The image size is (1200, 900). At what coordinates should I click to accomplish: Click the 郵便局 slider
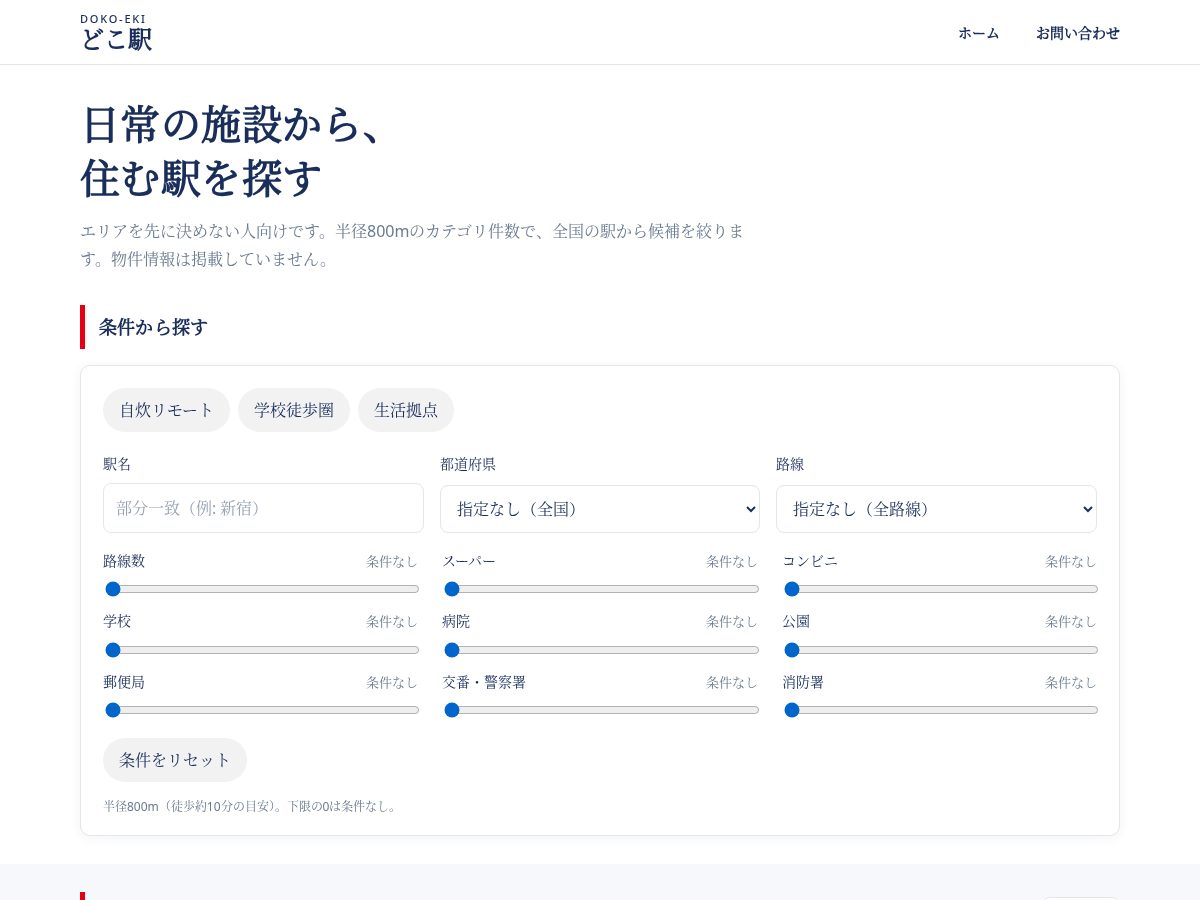[262, 710]
